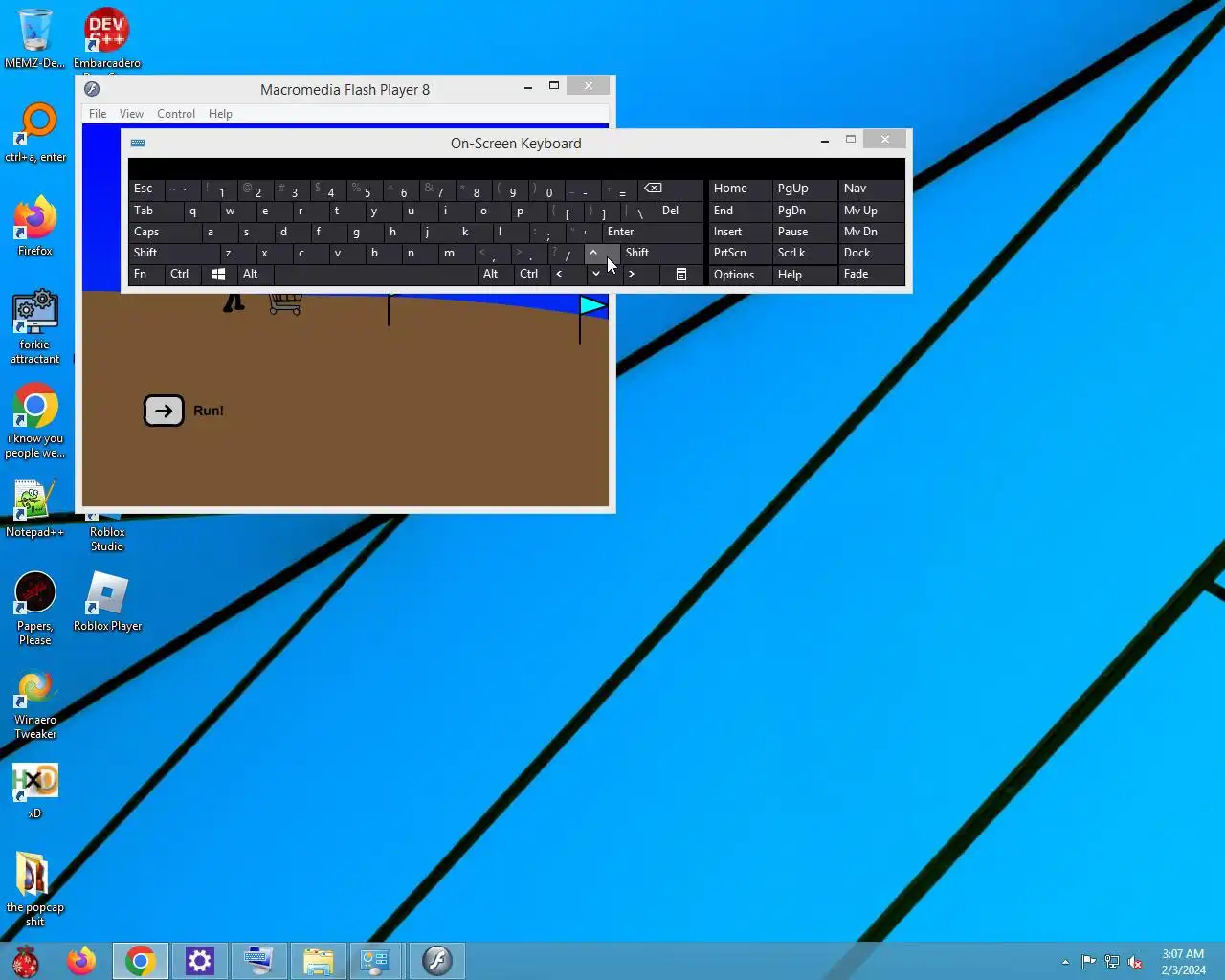Select the Notepad++ desktop shortcut
The image size is (1225, 980).
(35, 507)
